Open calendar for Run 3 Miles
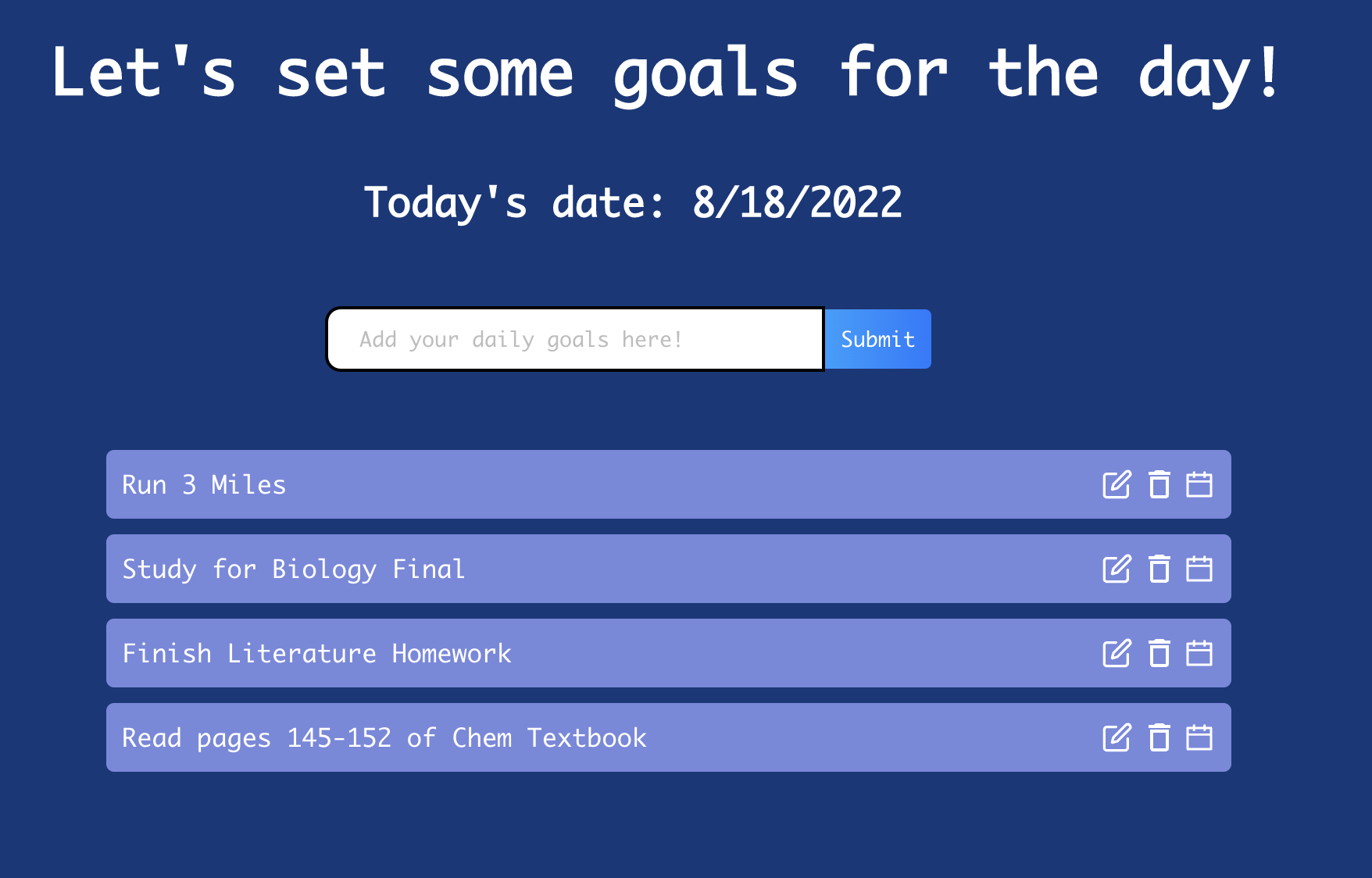The width and height of the screenshot is (1372, 878). (x=1199, y=484)
